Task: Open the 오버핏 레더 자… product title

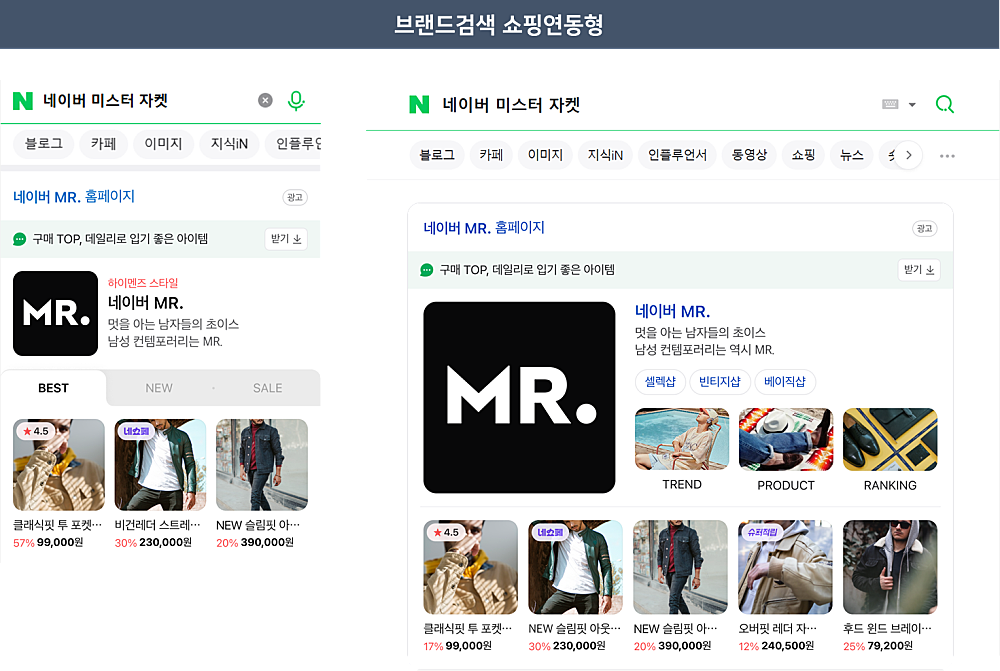Action: pos(777,628)
